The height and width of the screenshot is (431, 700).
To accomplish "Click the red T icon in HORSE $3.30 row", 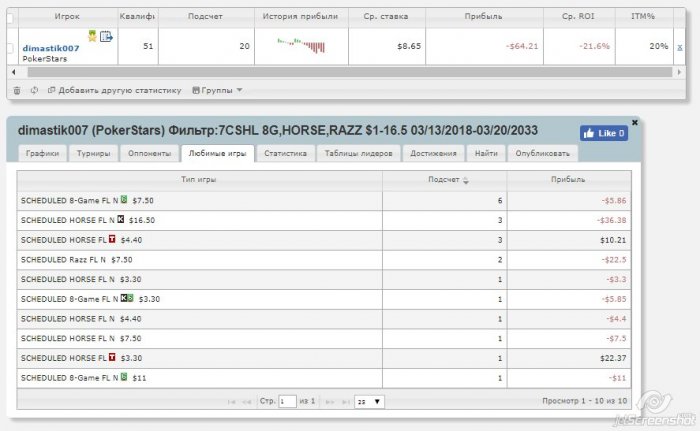I will point(112,357).
